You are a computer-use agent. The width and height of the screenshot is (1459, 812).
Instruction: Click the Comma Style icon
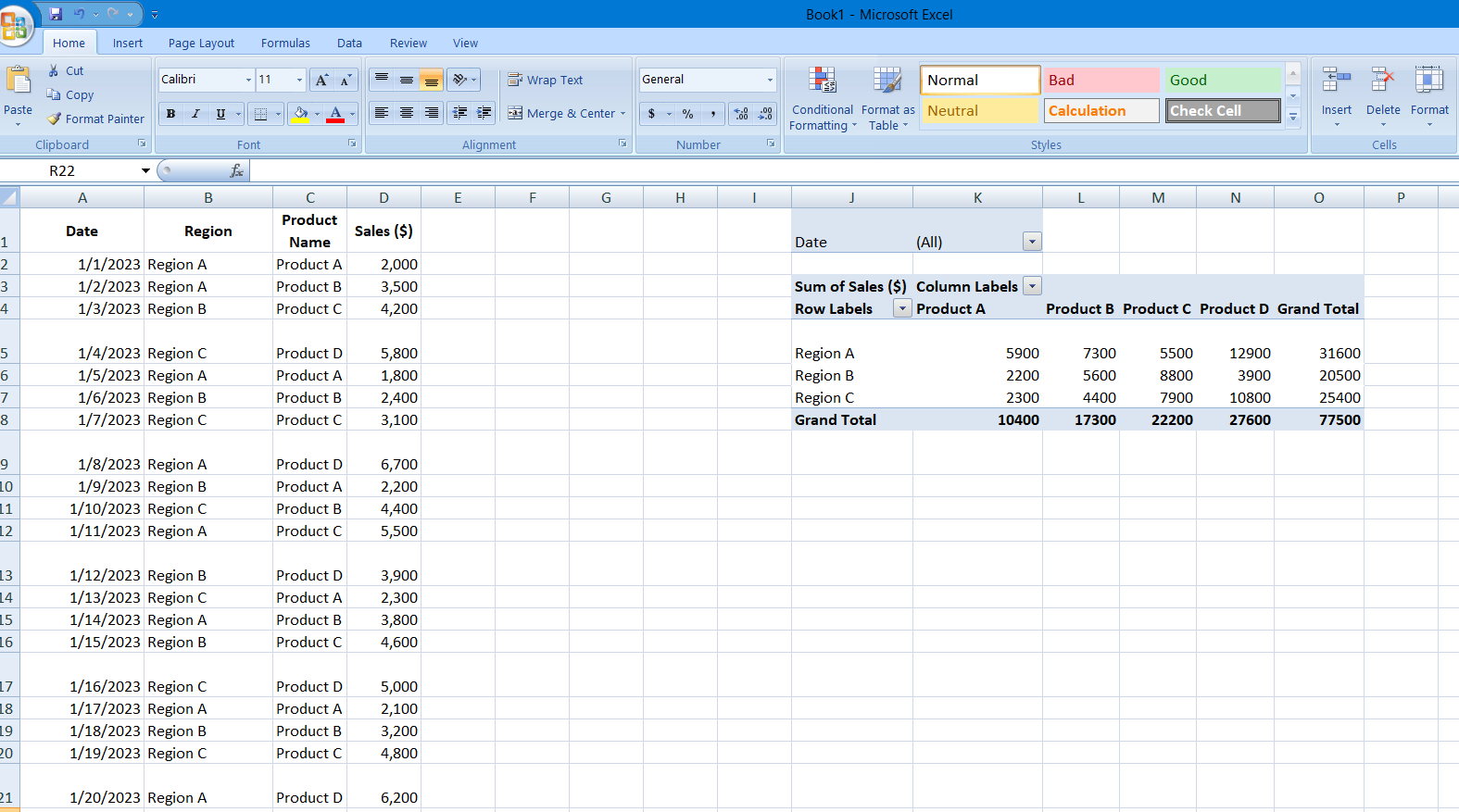tap(712, 113)
